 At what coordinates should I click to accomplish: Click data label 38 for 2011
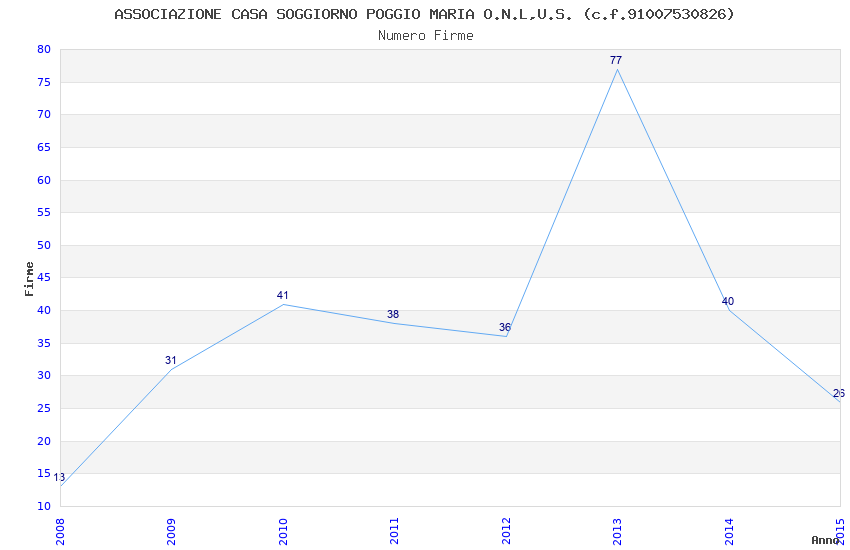click(393, 314)
